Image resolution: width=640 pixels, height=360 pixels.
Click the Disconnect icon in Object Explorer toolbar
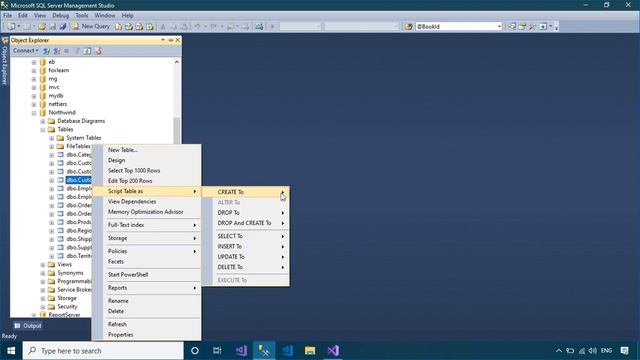[x=57, y=51]
